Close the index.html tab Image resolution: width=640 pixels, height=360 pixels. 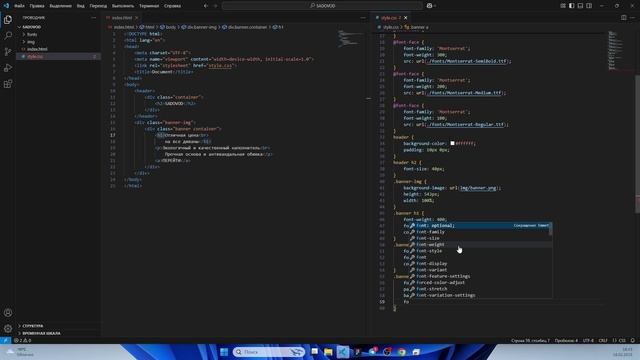[x=136, y=18]
